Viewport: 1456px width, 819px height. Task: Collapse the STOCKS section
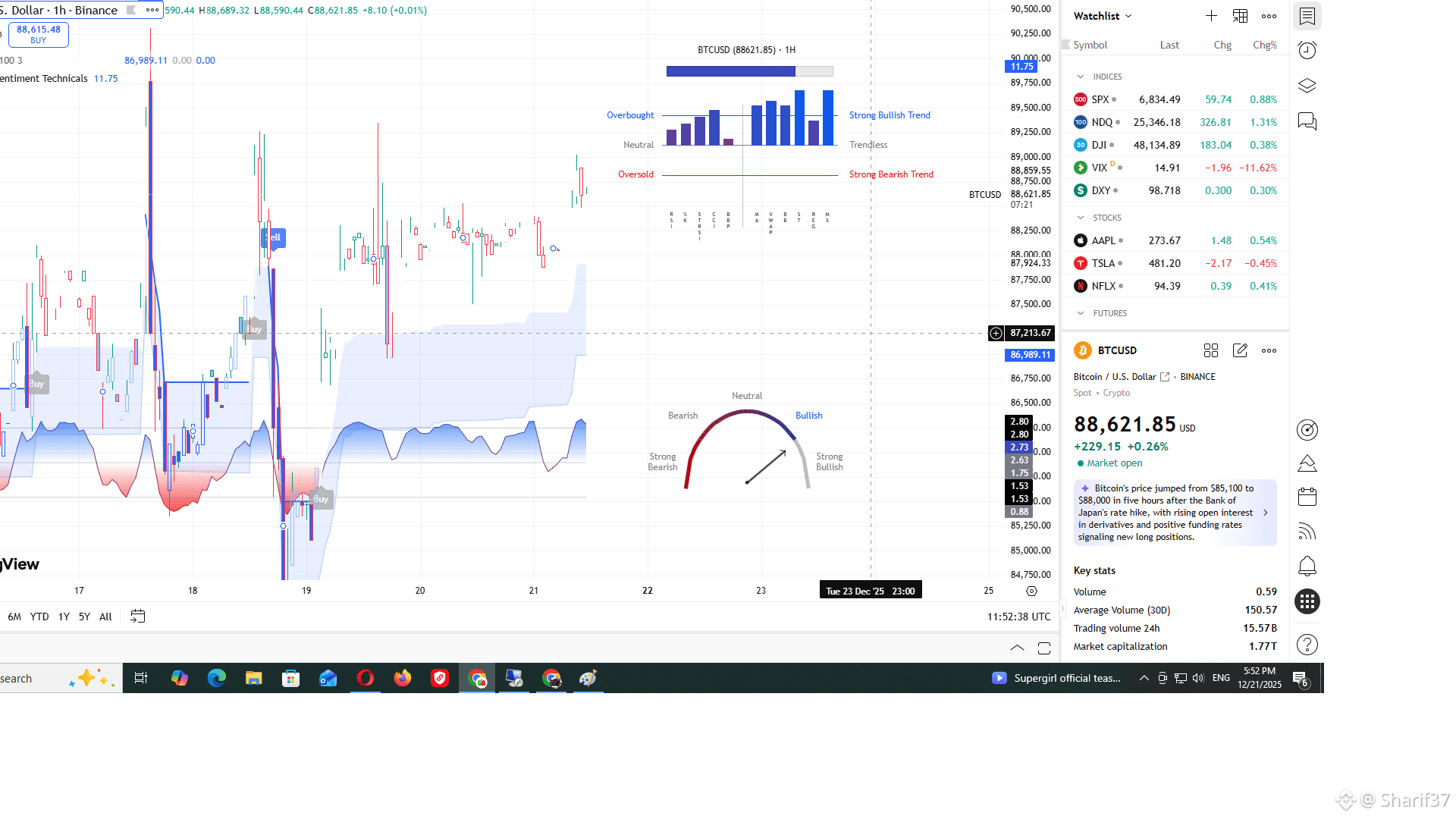pyautogui.click(x=1081, y=218)
